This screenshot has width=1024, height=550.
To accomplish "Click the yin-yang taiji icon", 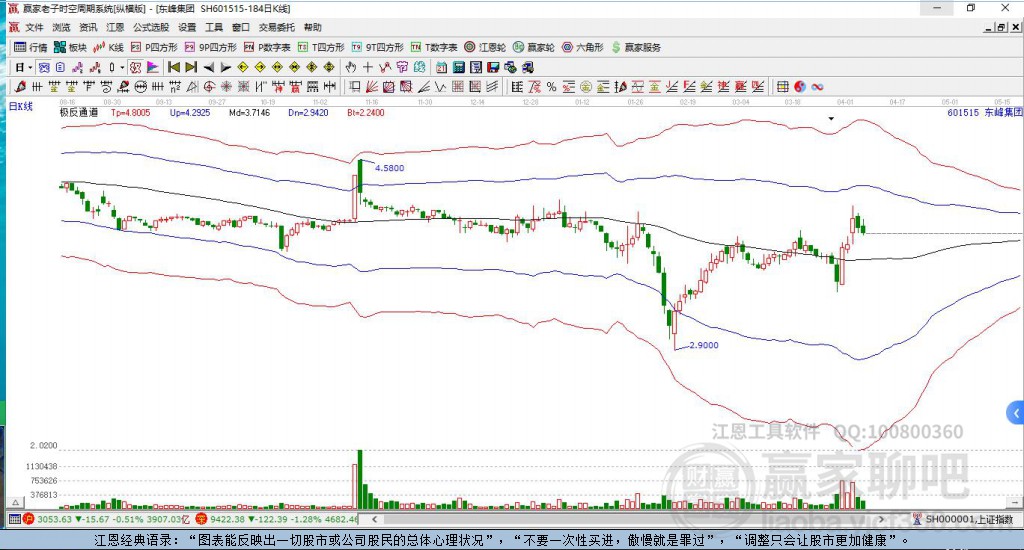I will point(800,87).
